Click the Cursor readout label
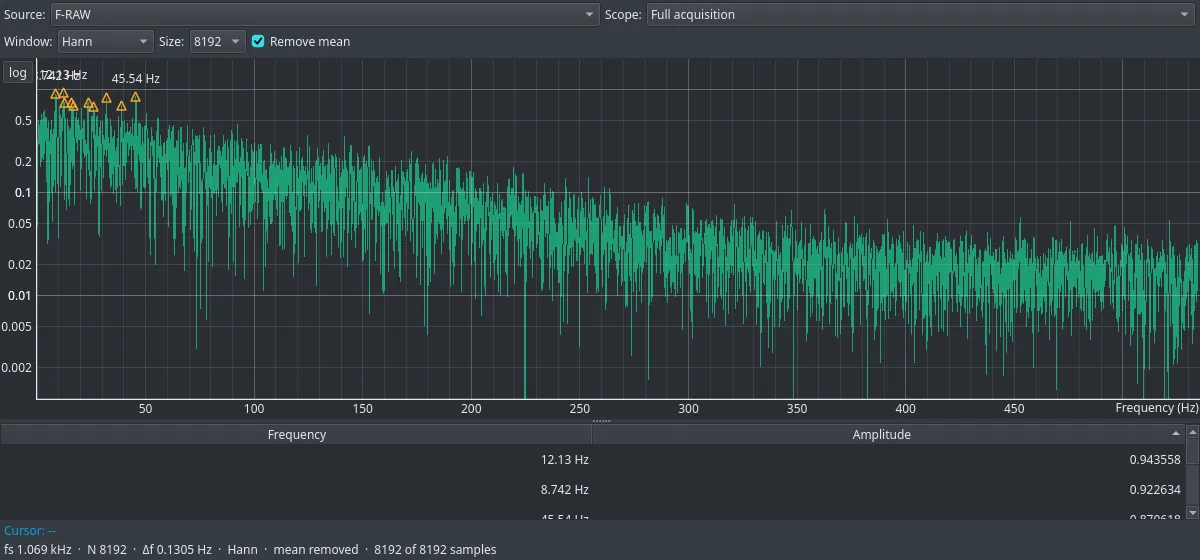1200x560 pixels. click(30, 531)
